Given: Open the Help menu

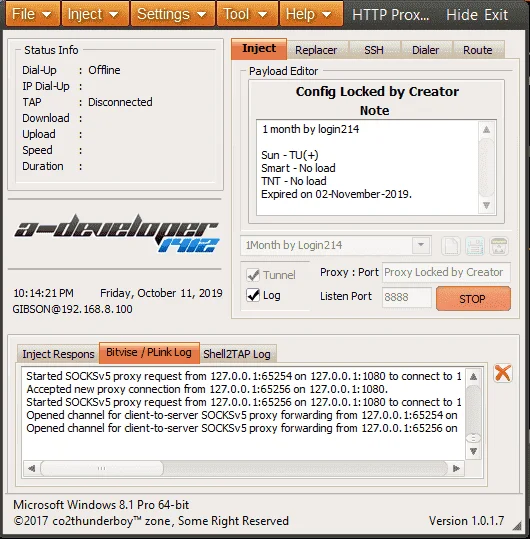Looking at the screenshot, I should [x=311, y=14].
